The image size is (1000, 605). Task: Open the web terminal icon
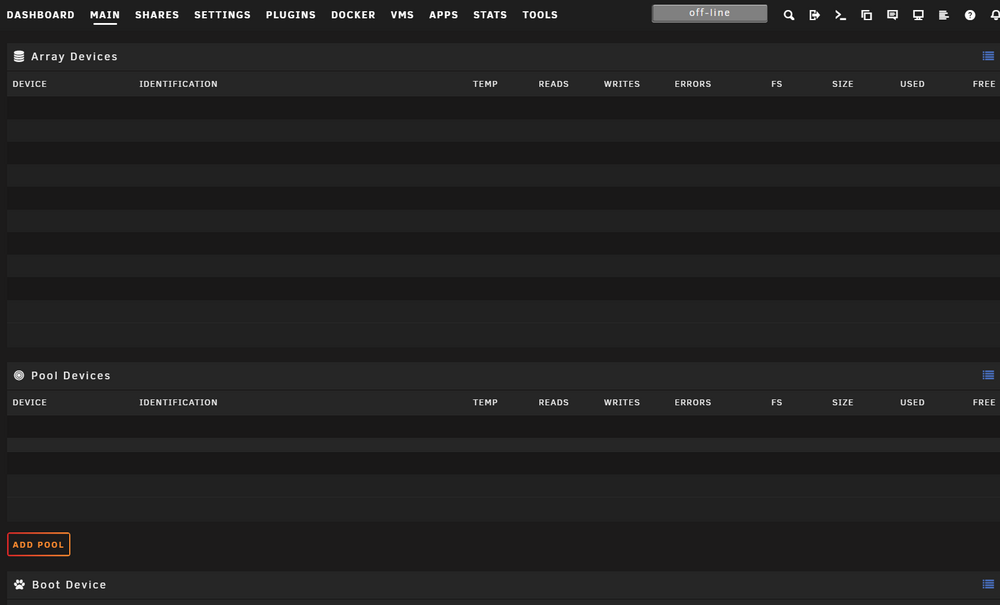[841, 15]
